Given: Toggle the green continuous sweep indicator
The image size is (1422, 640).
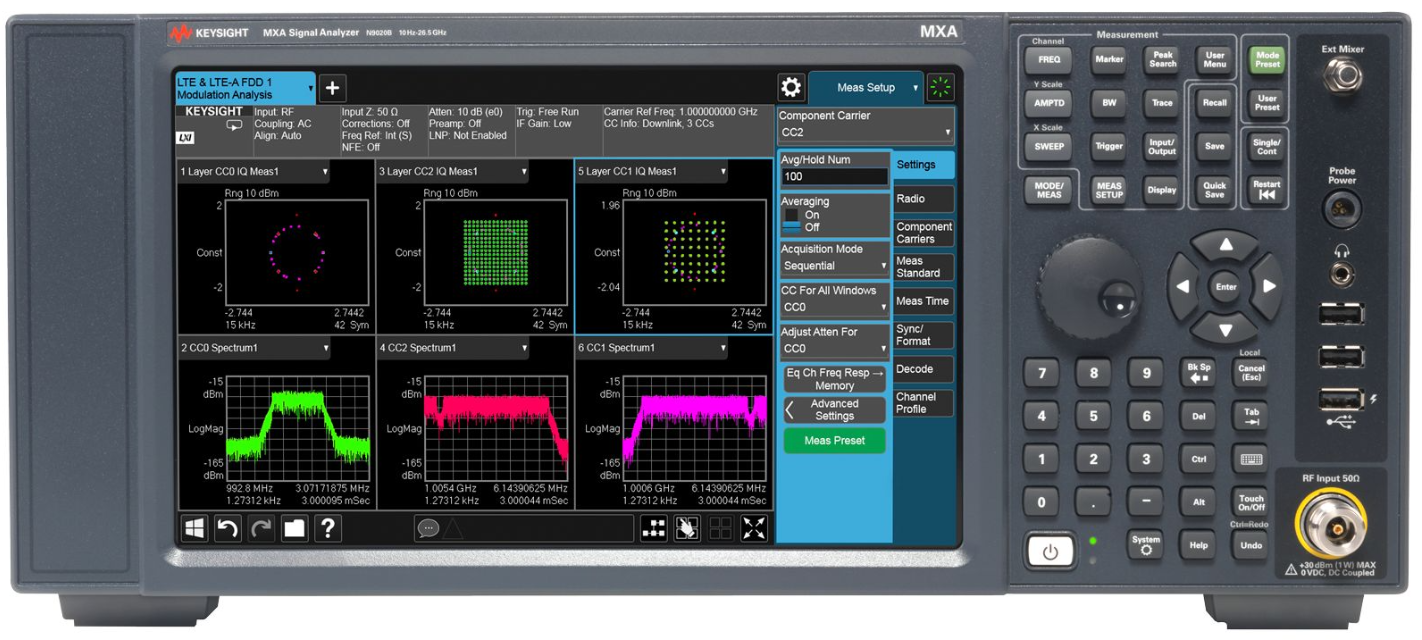Looking at the screenshot, I should coord(940,87).
